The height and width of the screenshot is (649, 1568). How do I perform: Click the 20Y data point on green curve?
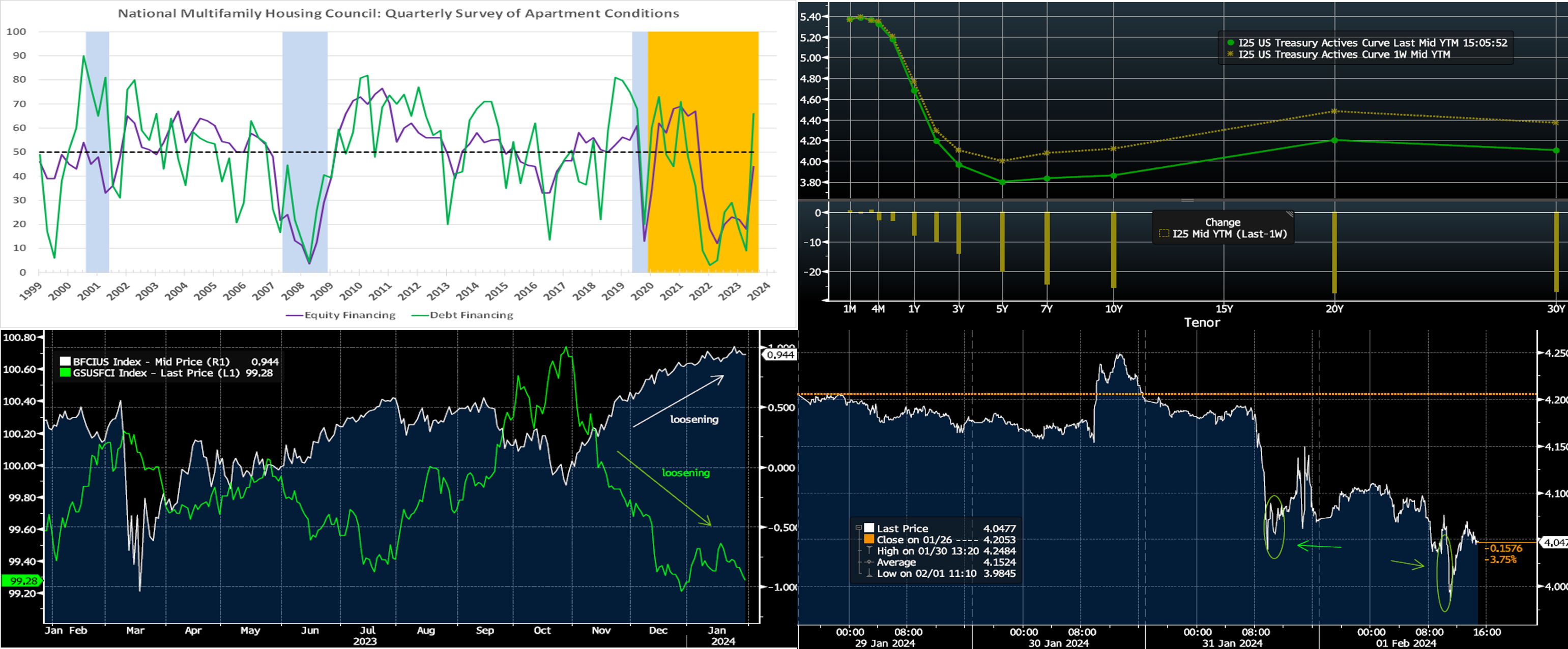coord(1334,140)
